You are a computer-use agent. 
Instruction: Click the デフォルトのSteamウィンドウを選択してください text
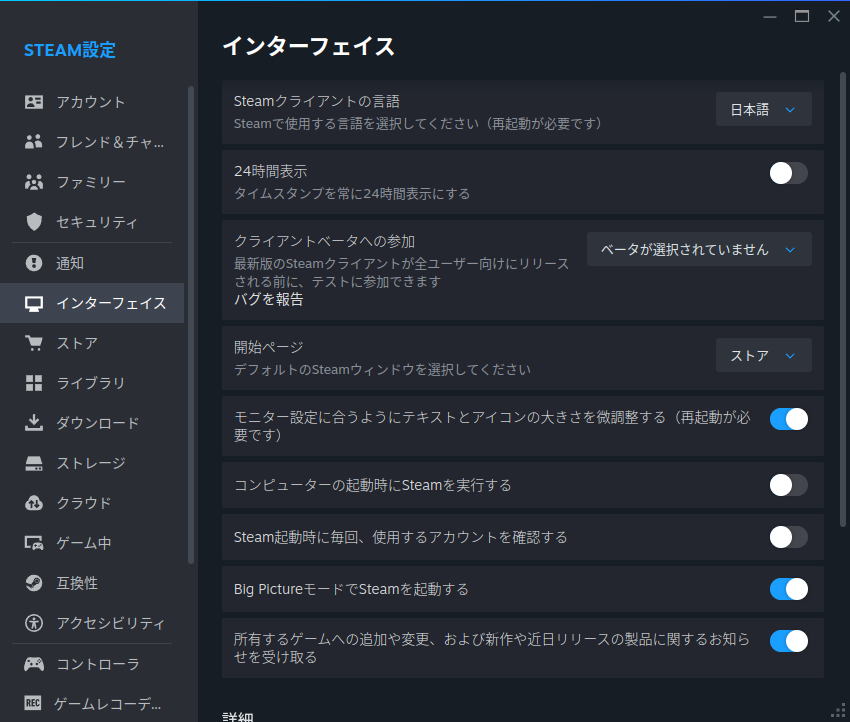coord(382,370)
